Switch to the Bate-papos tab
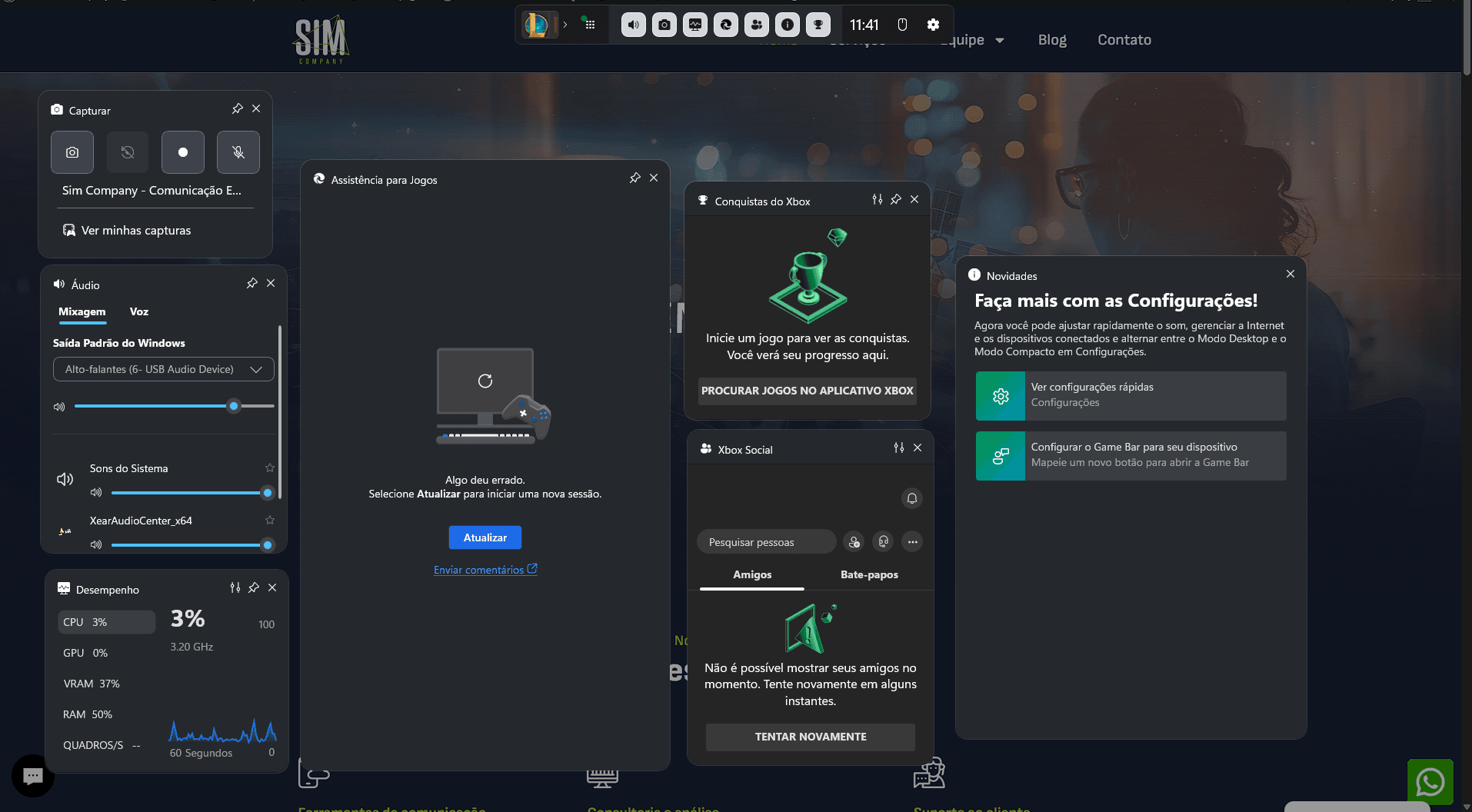 869,574
